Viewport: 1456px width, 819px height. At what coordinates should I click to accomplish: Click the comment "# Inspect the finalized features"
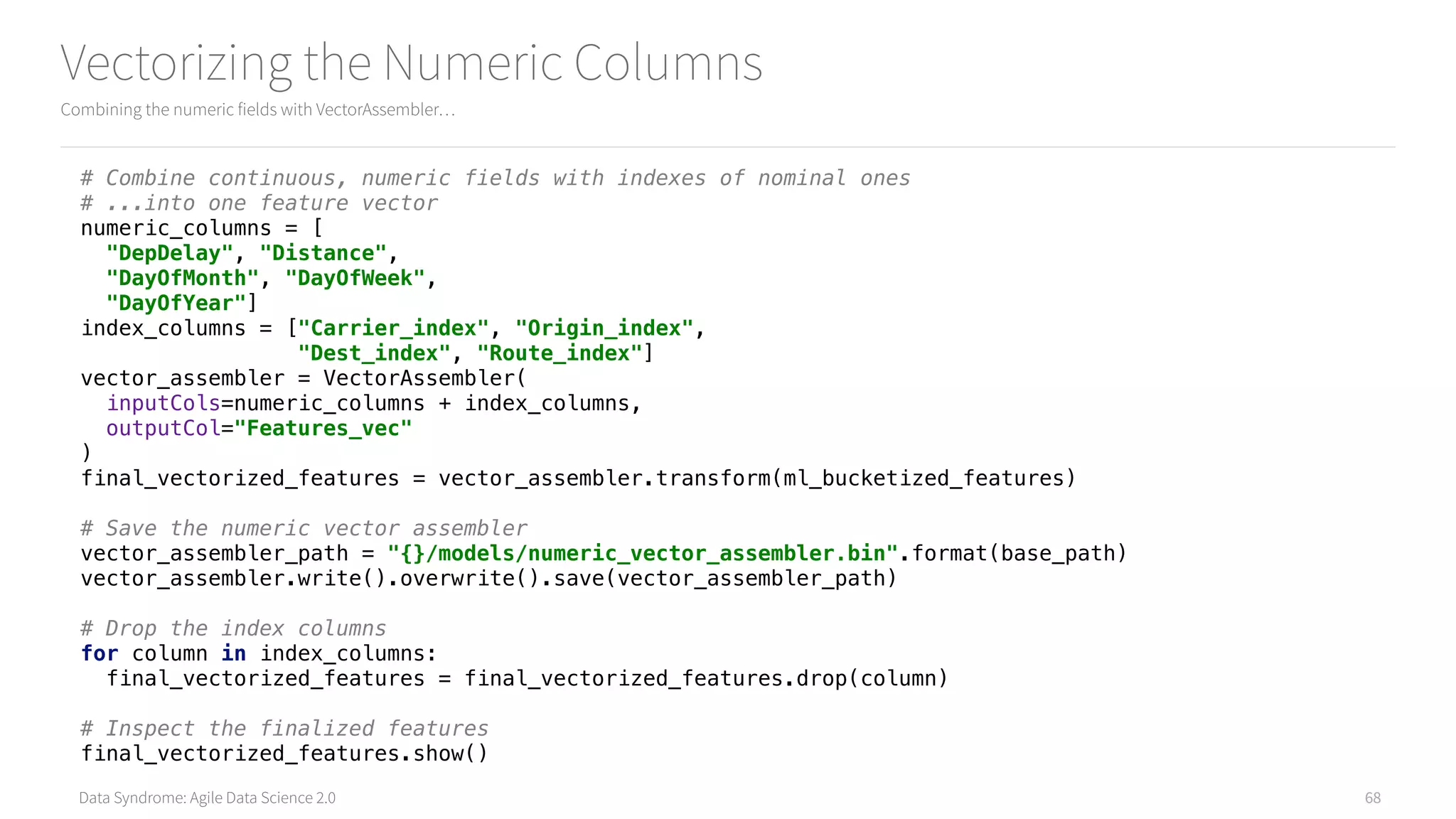click(x=284, y=729)
